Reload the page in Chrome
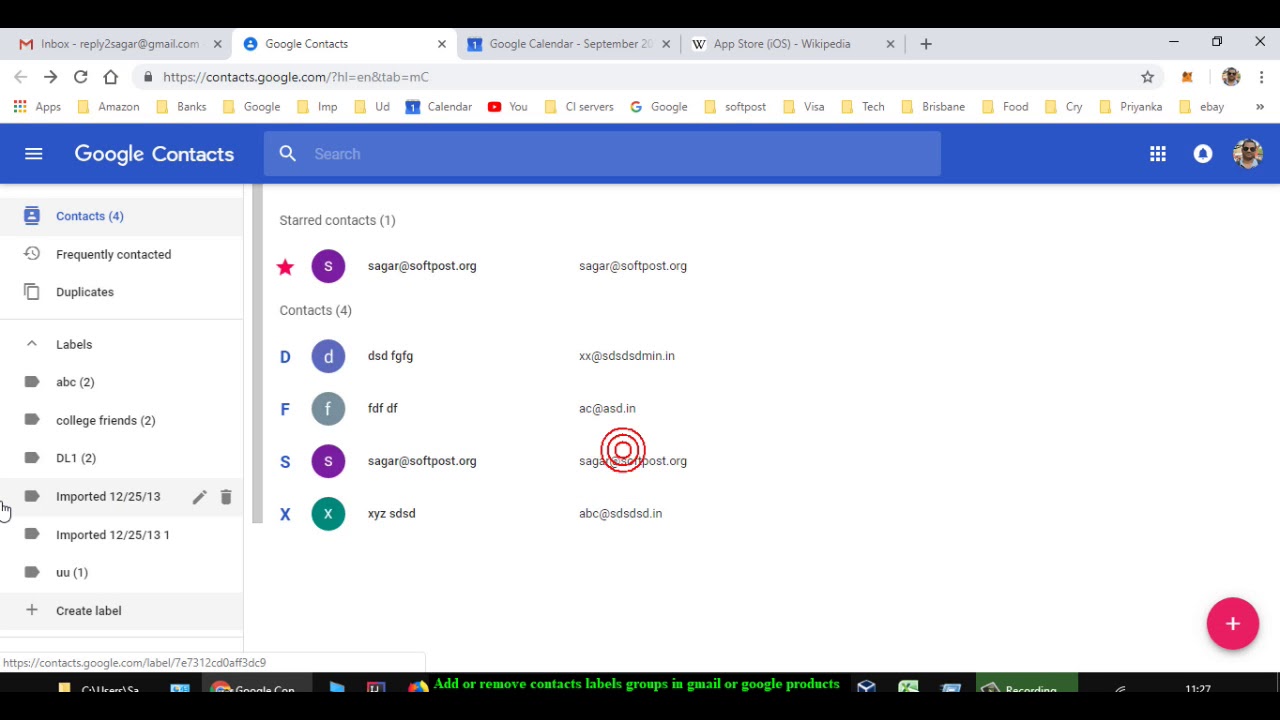Image resolution: width=1280 pixels, height=720 pixels. pos(81,77)
